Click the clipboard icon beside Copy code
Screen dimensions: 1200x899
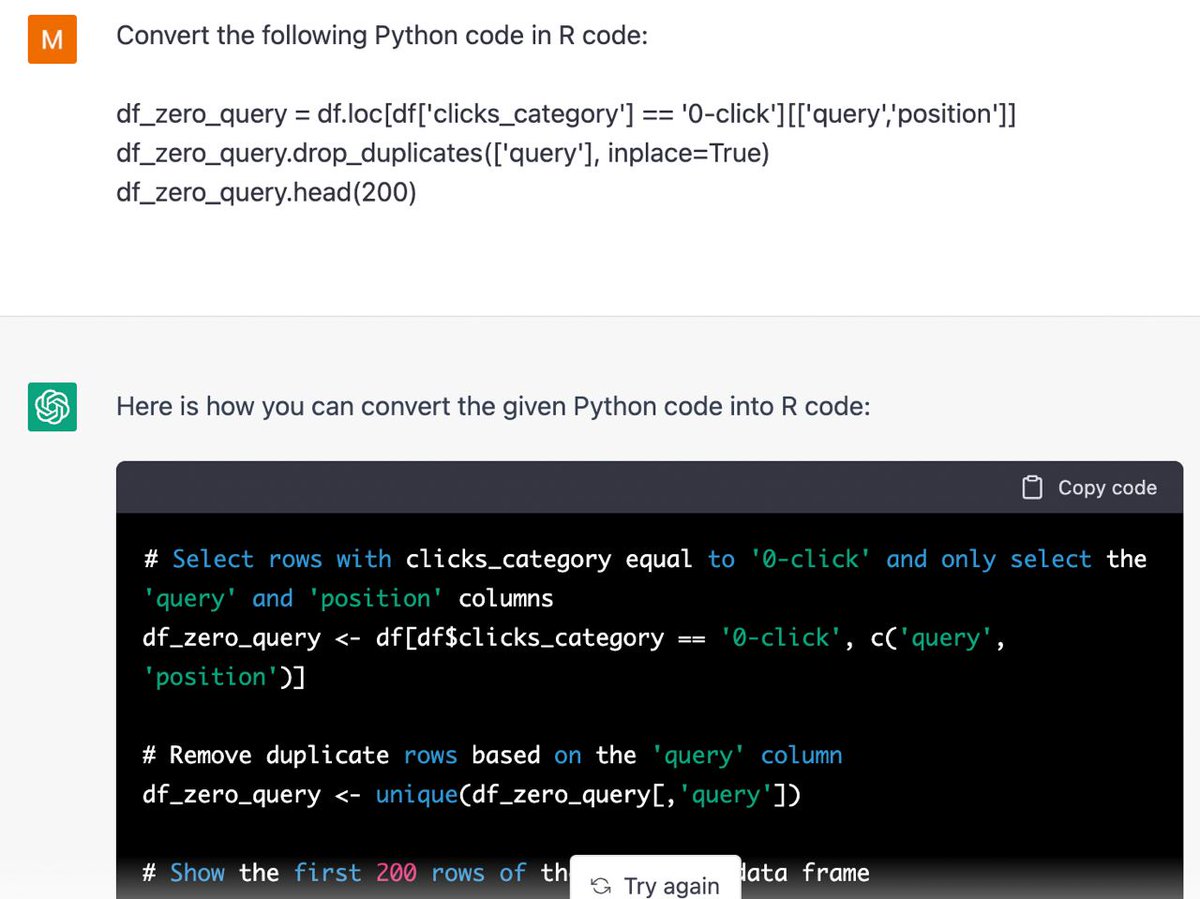point(1032,488)
